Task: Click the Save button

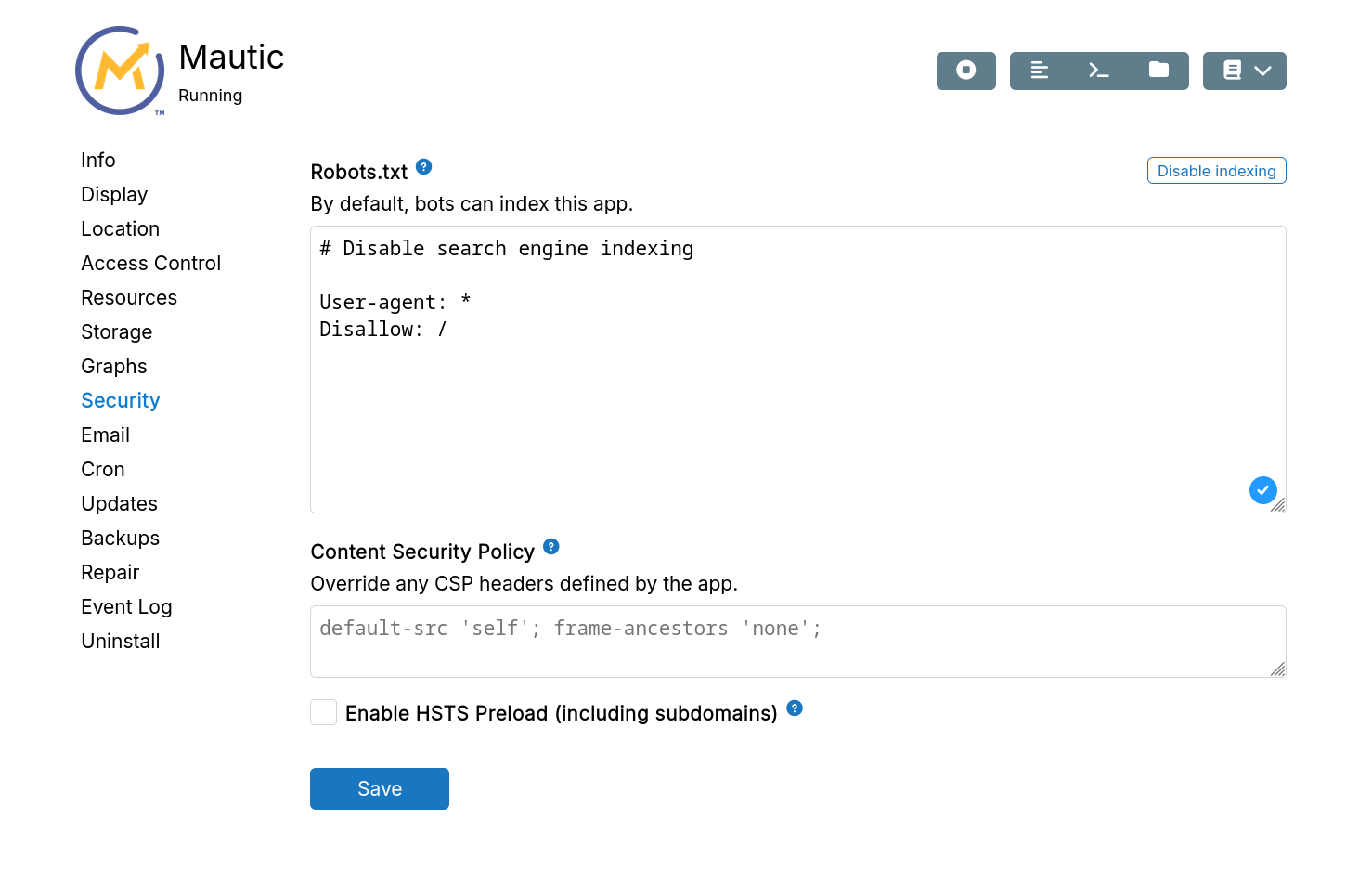Action: [x=379, y=789]
